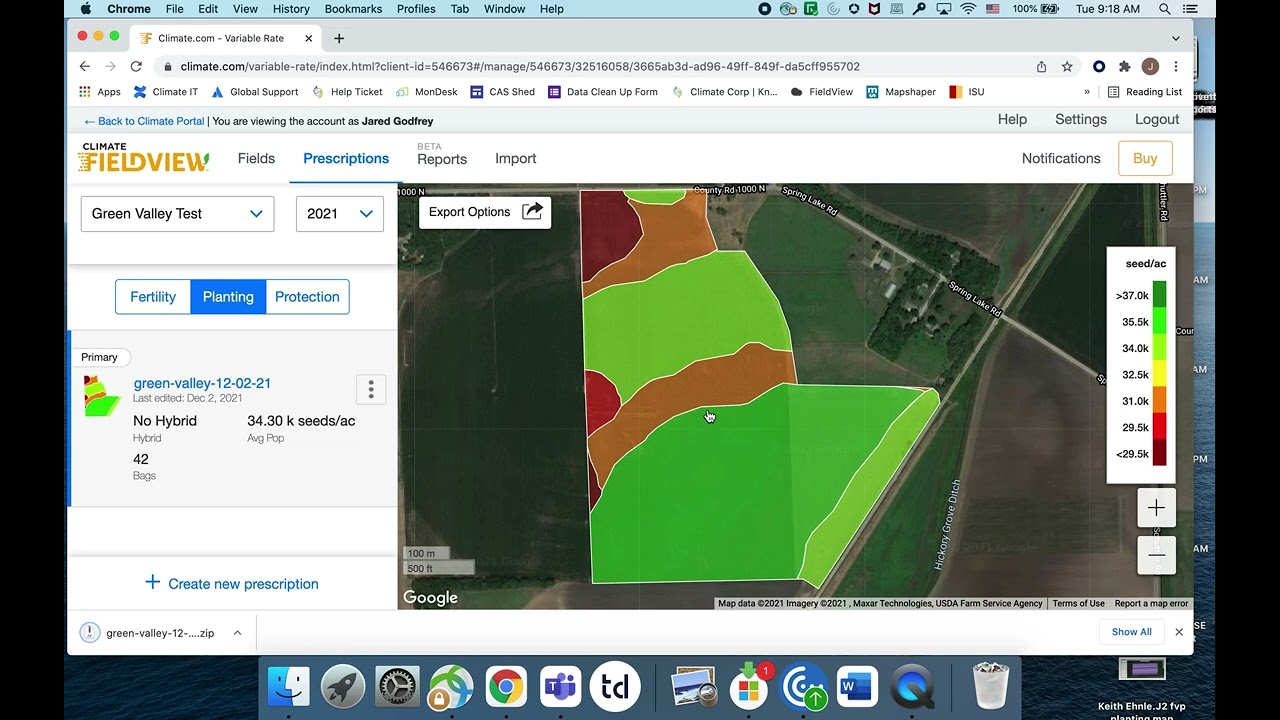Open System Preferences from the dock

[397, 687]
